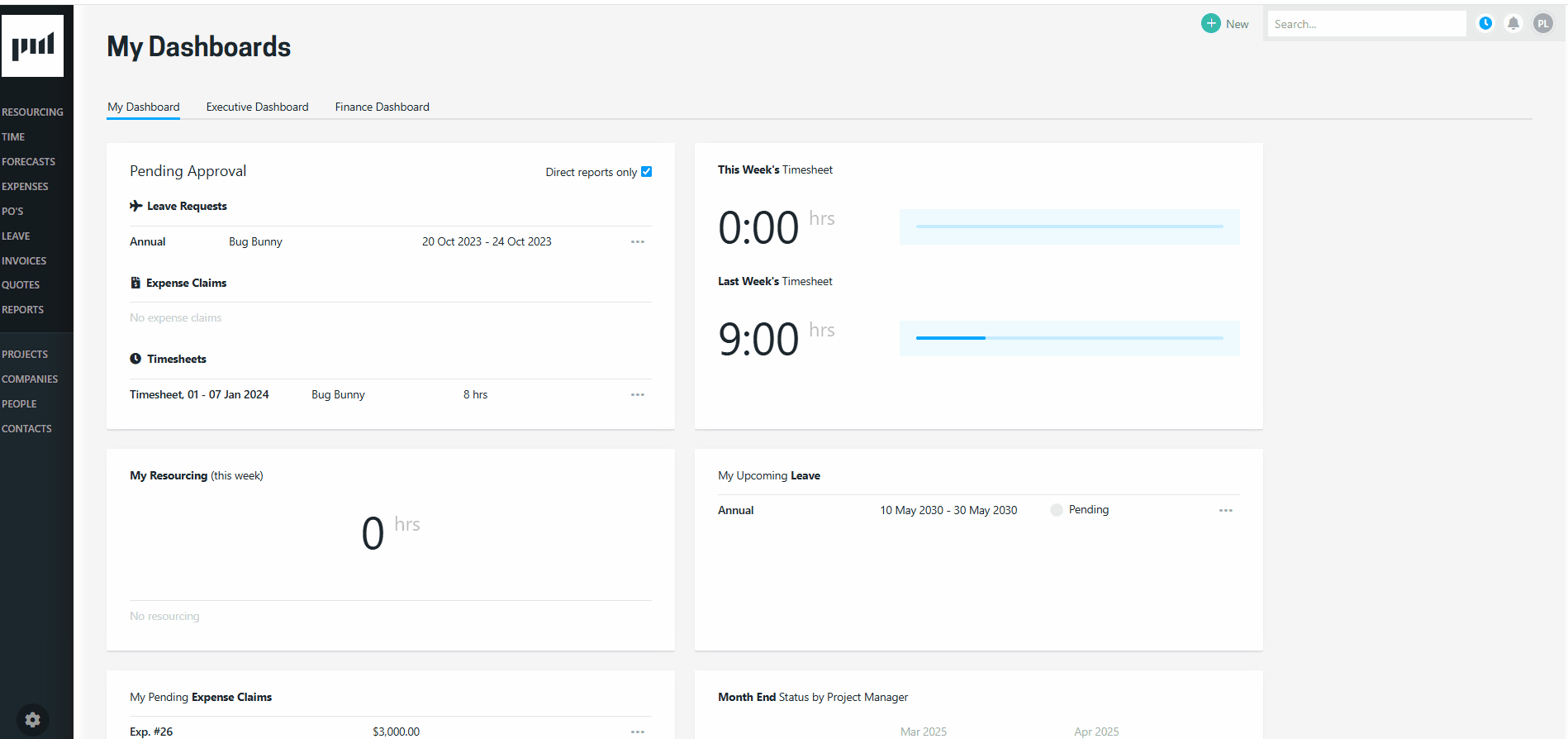
Task: Click the Pending status circle for upcoming leave
Action: (1056, 510)
